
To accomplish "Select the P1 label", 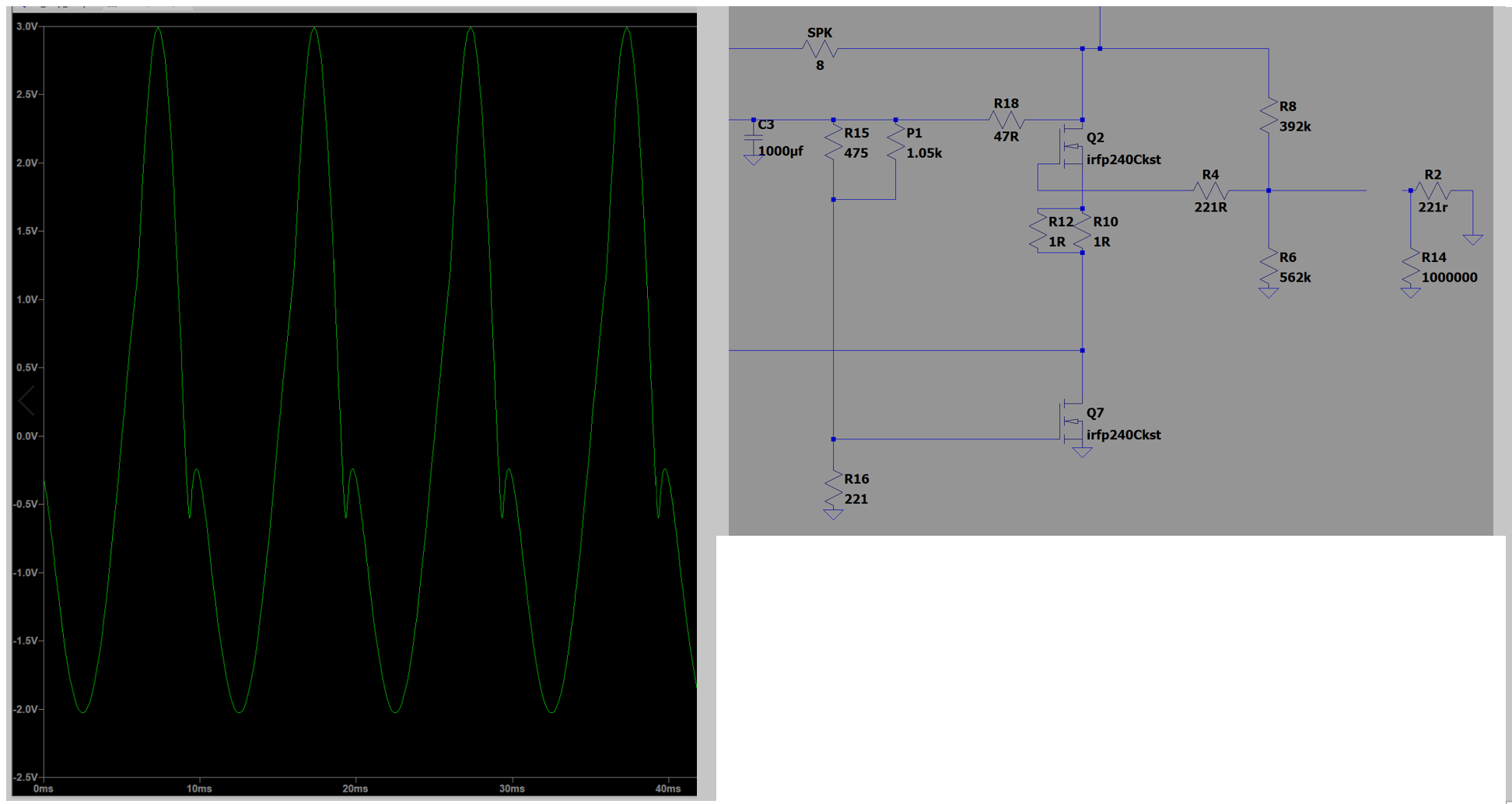I will (914, 133).
